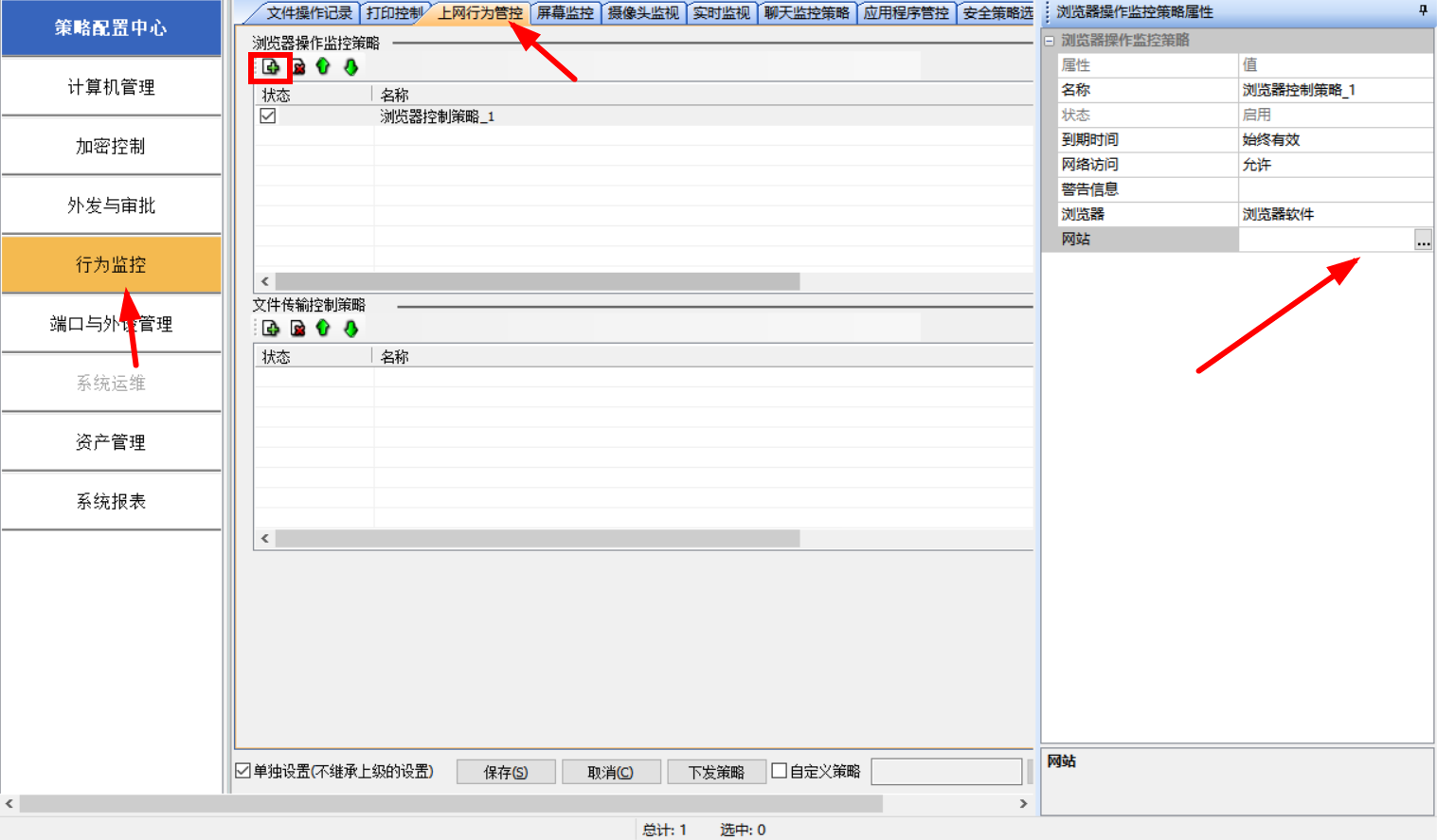1437x840 pixels.
Task: Move browser policy up with green arrow
Action: pos(323,67)
